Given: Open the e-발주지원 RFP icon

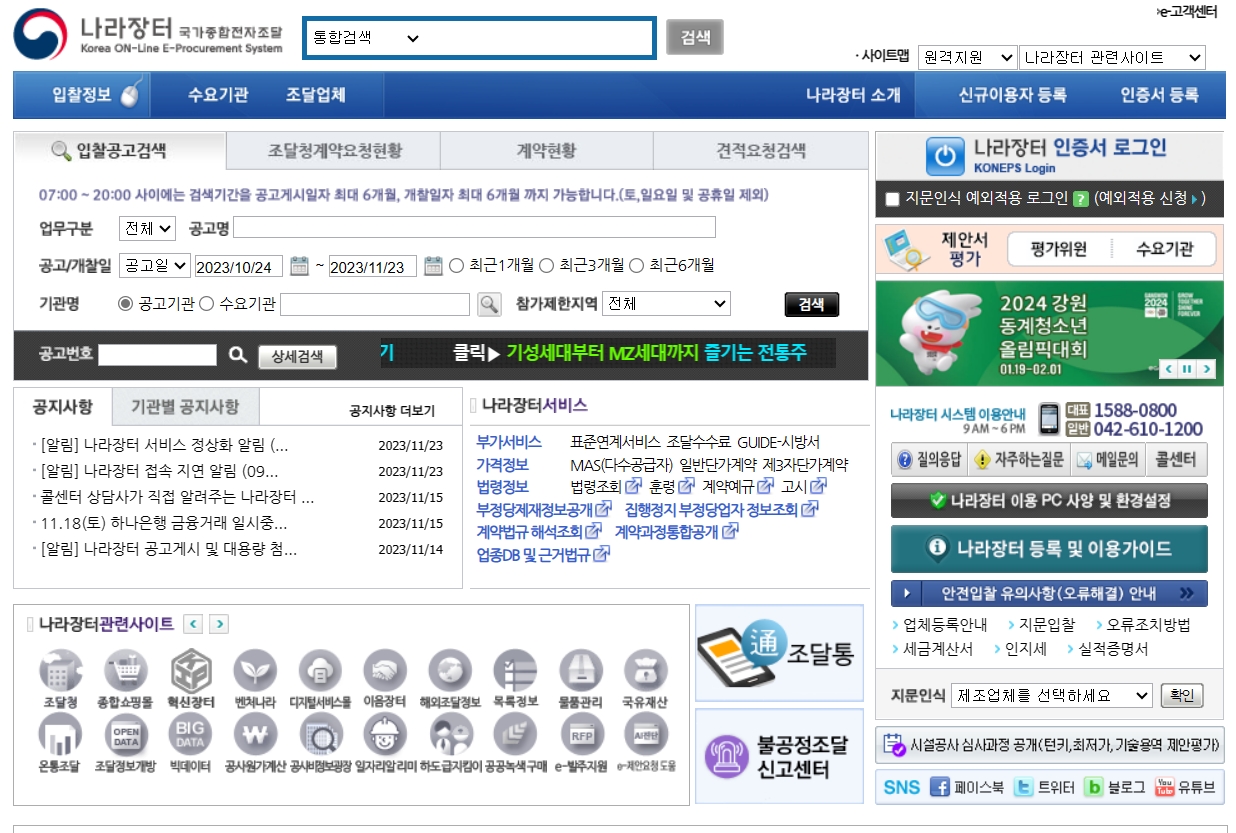Looking at the screenshot, I should (581, 736).
